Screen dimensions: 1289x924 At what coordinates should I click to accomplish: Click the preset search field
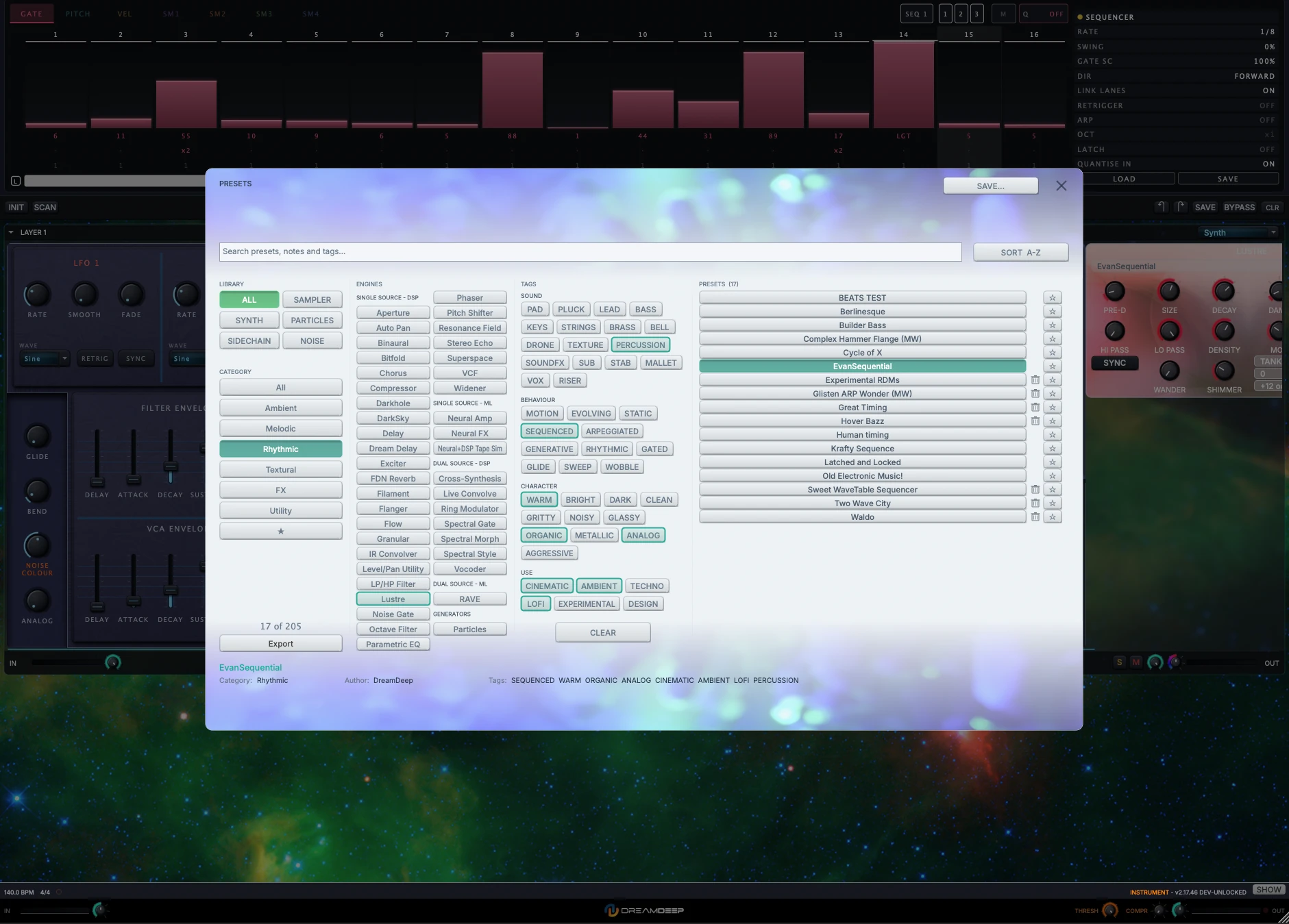[x=590, y=252]
